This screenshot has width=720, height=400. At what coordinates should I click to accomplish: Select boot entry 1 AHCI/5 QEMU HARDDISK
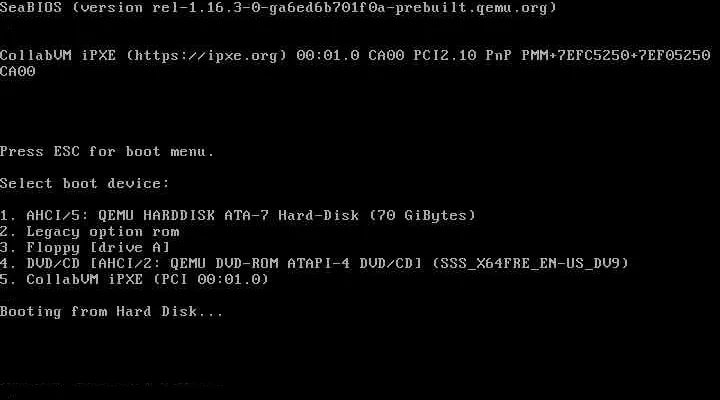click(238, 215)
